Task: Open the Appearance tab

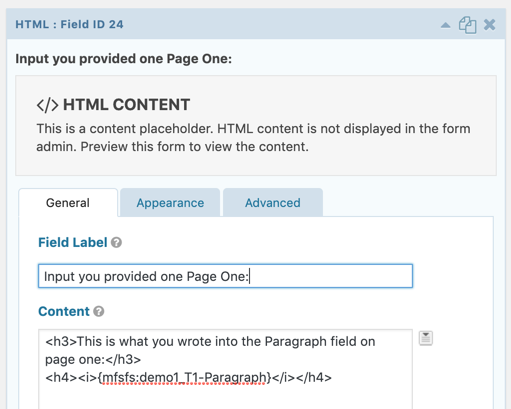Action: (x=170, y=203)
